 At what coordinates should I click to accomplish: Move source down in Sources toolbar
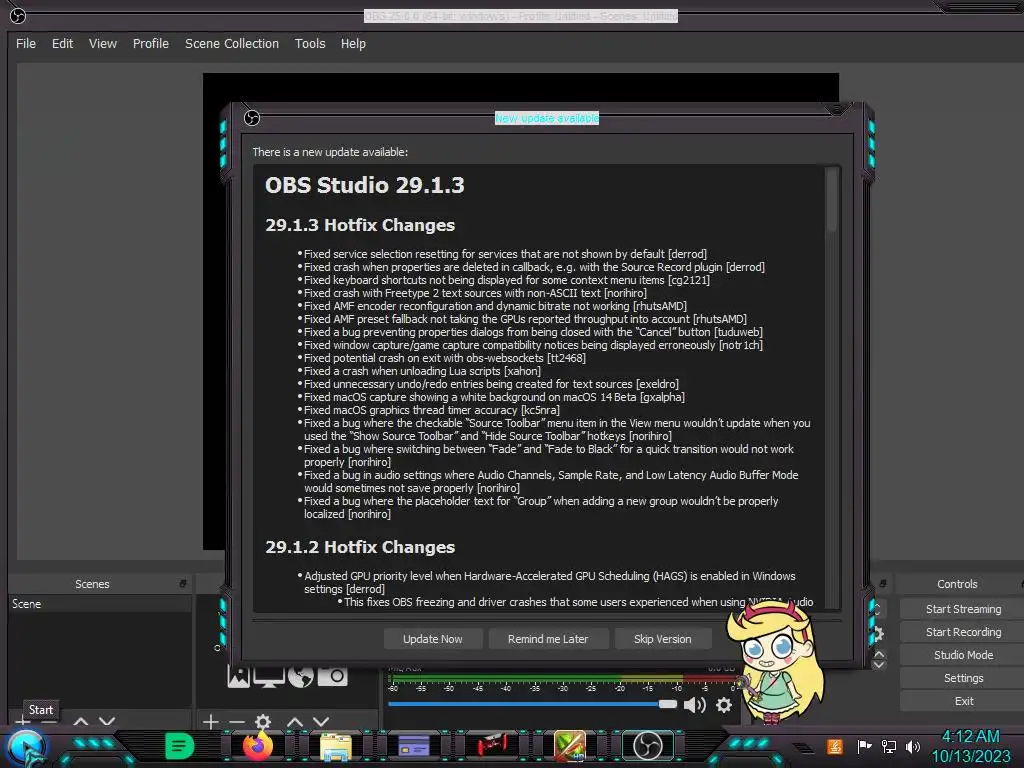[321, 722]
